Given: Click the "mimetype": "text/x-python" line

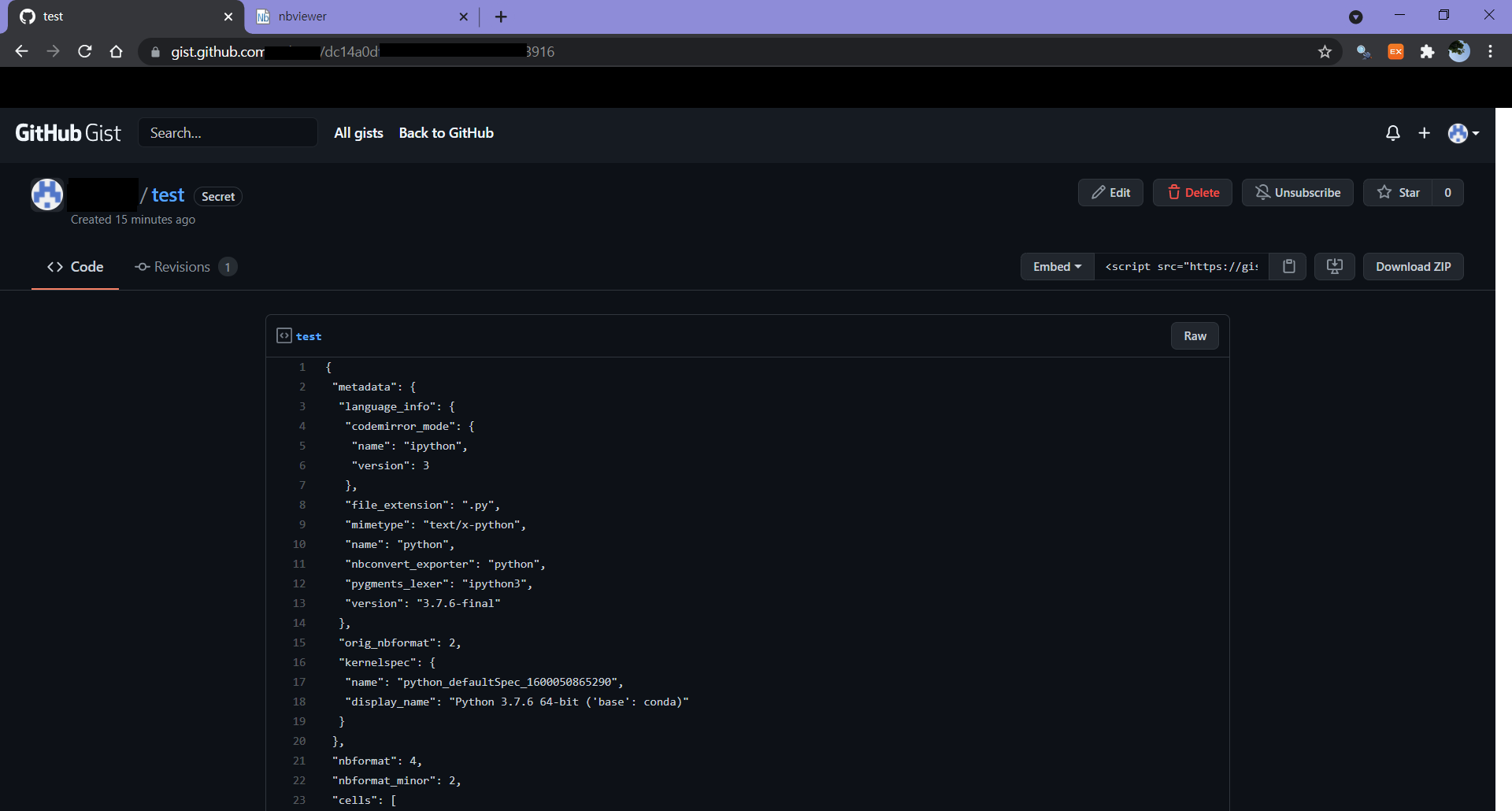Looking at the screenshot, I should (x=435, y=524).
